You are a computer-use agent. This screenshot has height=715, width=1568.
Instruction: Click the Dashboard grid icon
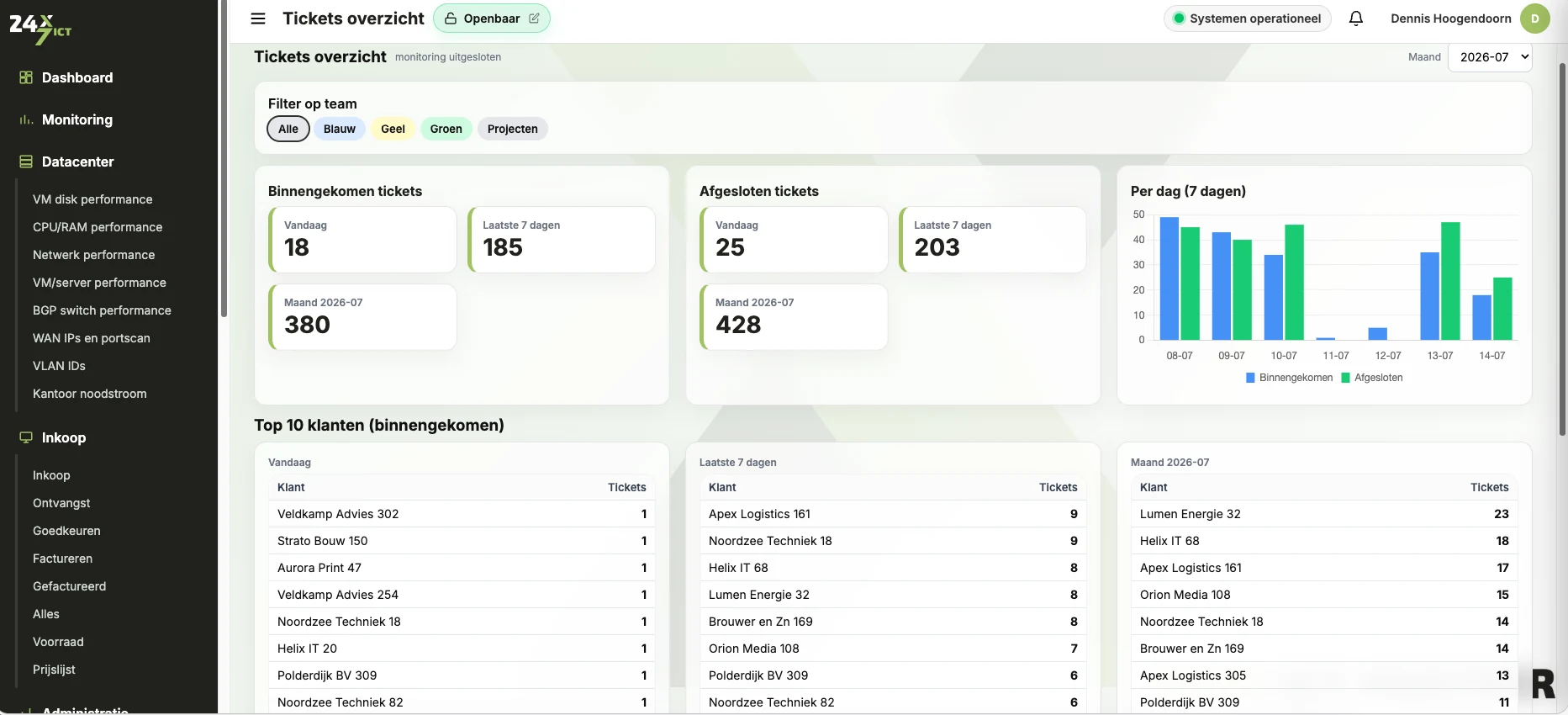point(26,77)
